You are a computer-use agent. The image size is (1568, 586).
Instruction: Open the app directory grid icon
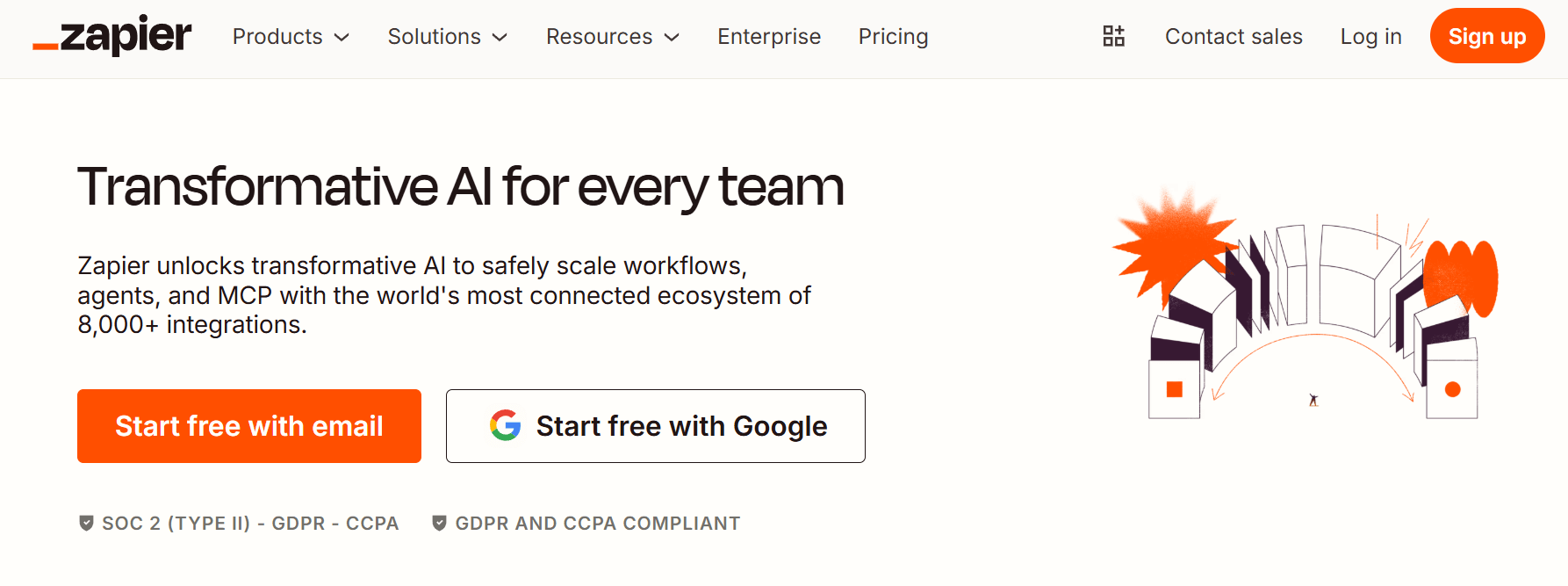[x=1113, y=36]
